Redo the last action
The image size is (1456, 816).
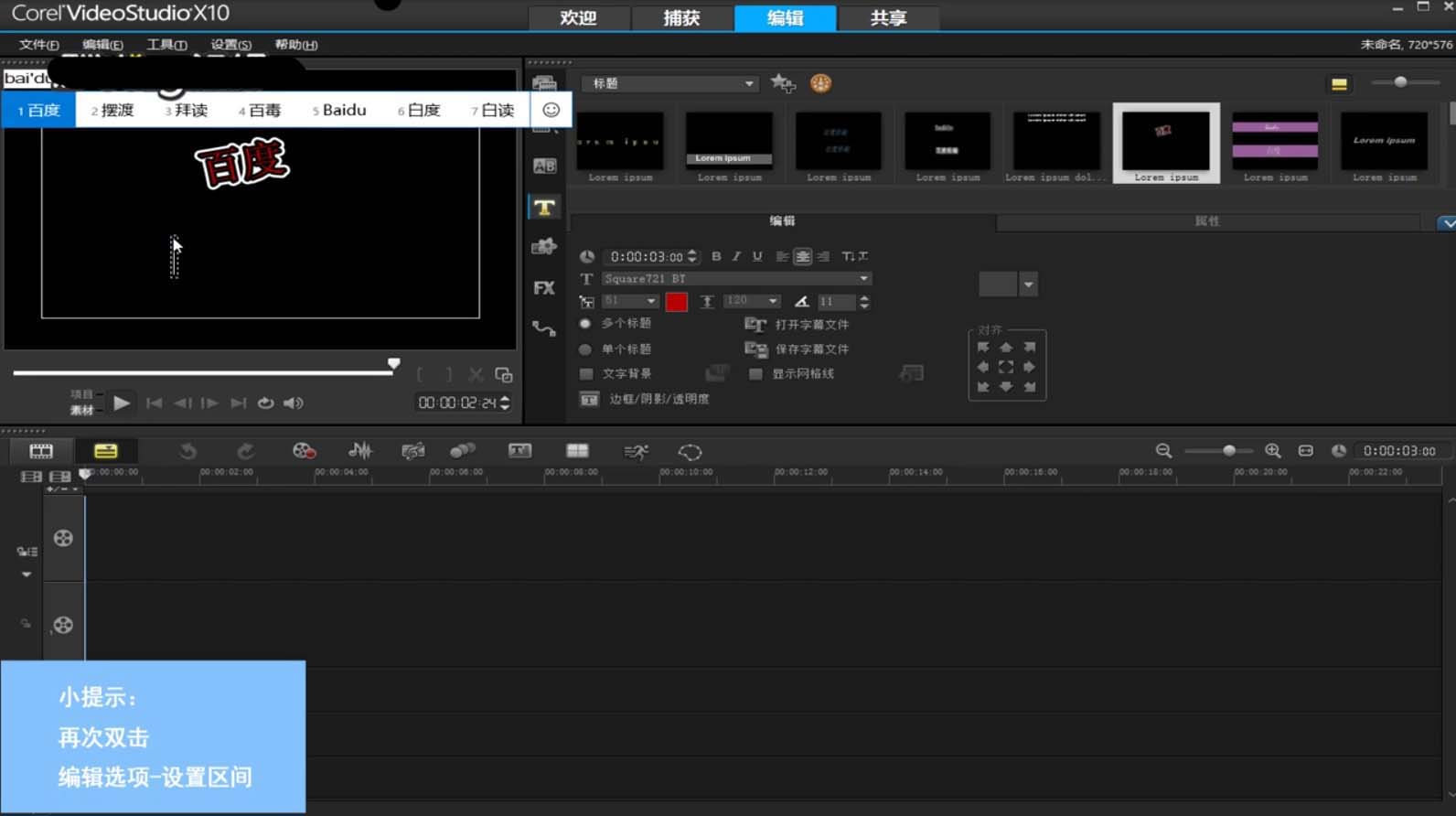point(245,451)
